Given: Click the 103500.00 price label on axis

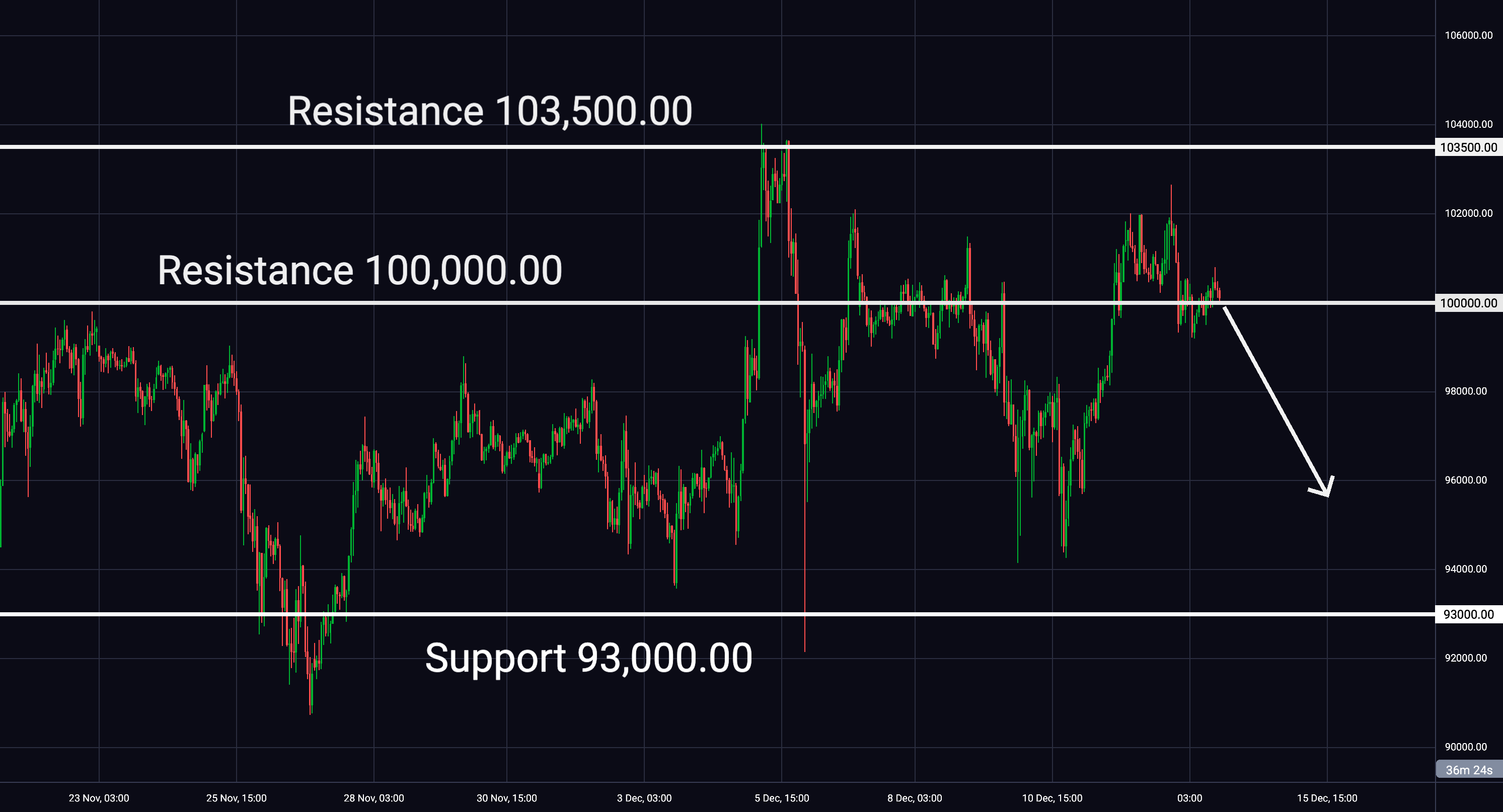Looking at the screenshot, I should click(x=1469, y=147).
